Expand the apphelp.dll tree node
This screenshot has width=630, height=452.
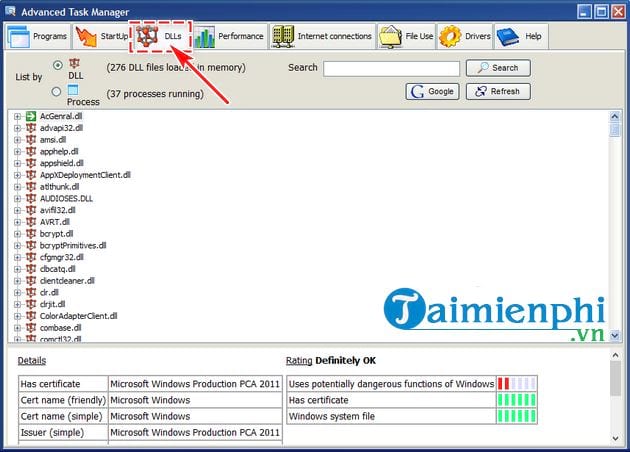pyautogui.click(x=17, y=151)
